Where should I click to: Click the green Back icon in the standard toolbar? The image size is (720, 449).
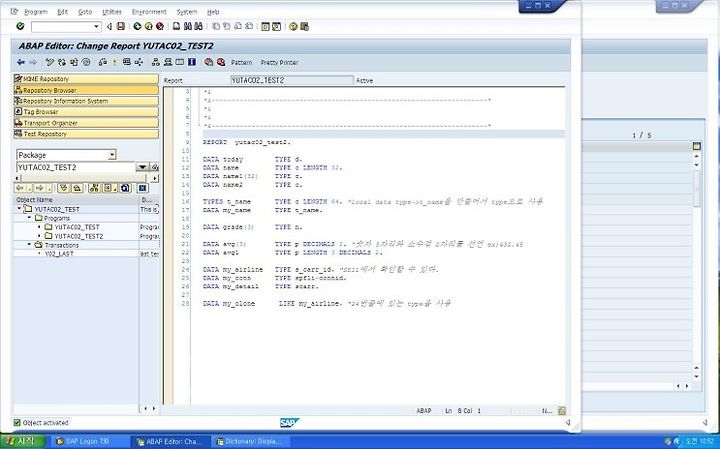click(137, 26)
